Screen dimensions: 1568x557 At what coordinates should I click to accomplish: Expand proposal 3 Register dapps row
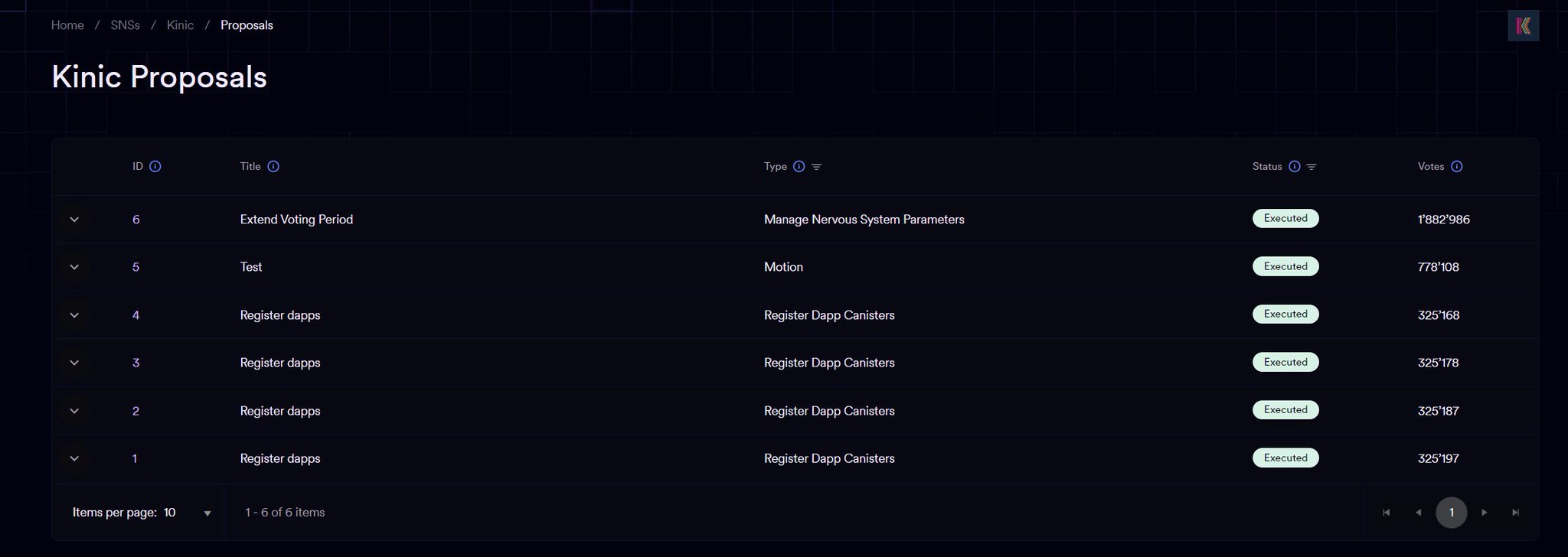[x=74, y=363]
